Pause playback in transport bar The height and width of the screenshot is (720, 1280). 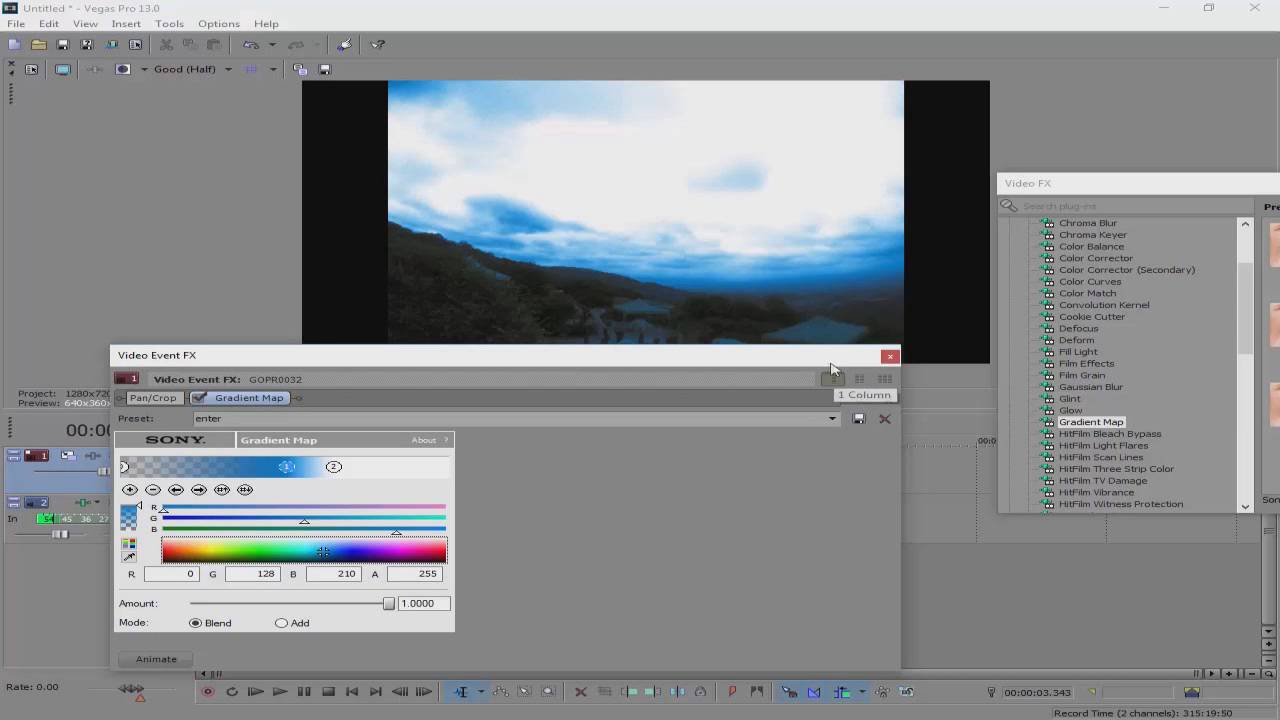pyautogui.click(x=304, y=691)
